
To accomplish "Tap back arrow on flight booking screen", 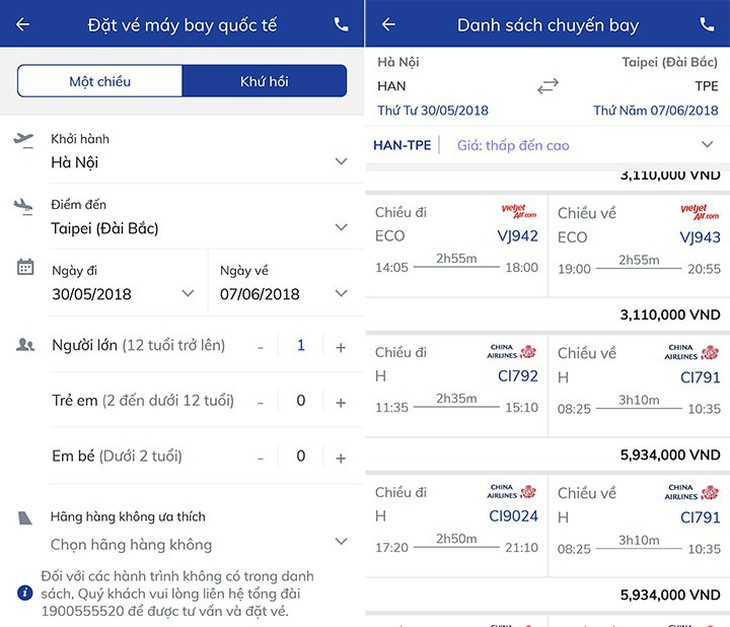I will pos(22,24).
